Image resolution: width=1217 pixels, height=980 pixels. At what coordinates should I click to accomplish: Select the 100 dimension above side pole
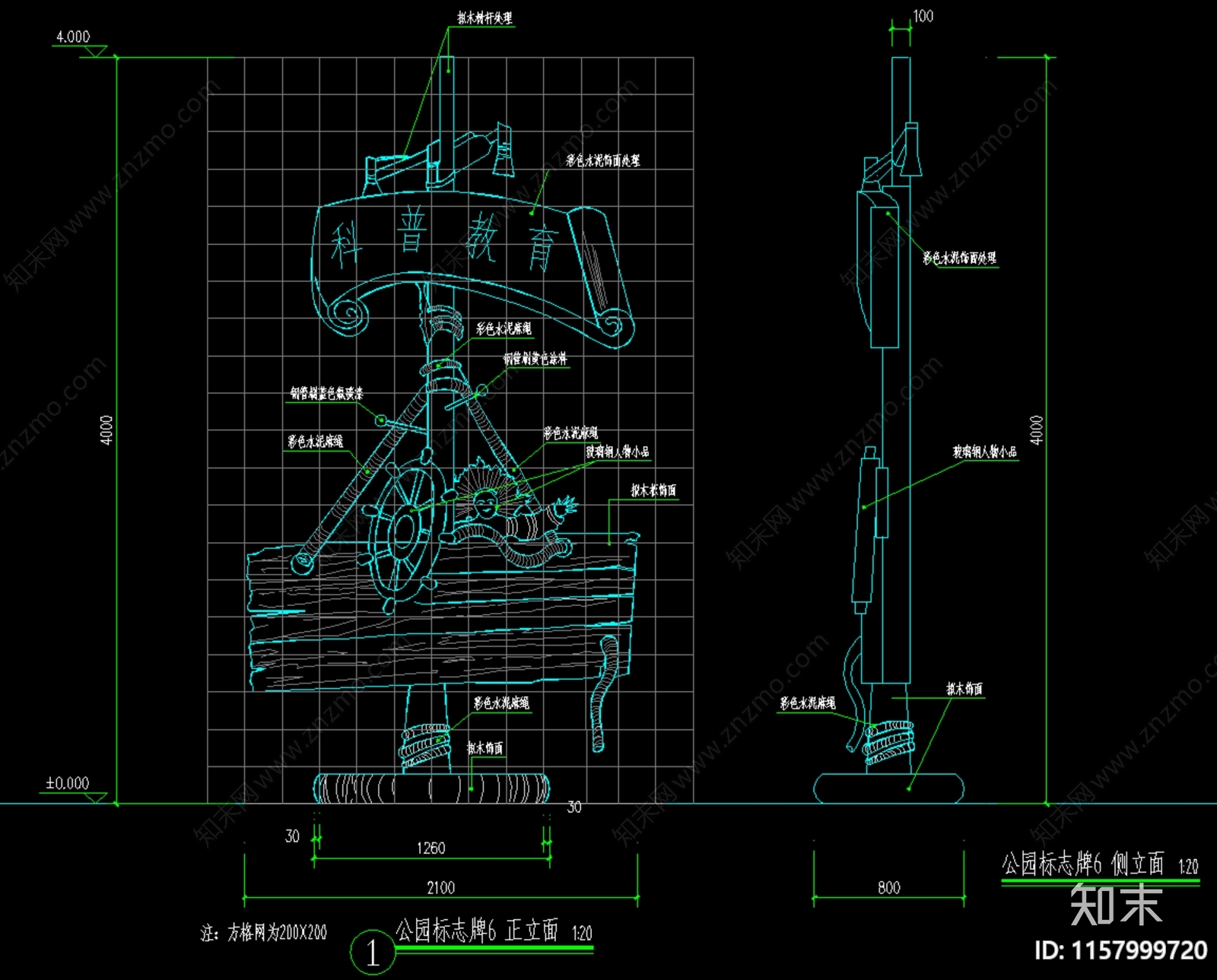click(x=923, y=16)
